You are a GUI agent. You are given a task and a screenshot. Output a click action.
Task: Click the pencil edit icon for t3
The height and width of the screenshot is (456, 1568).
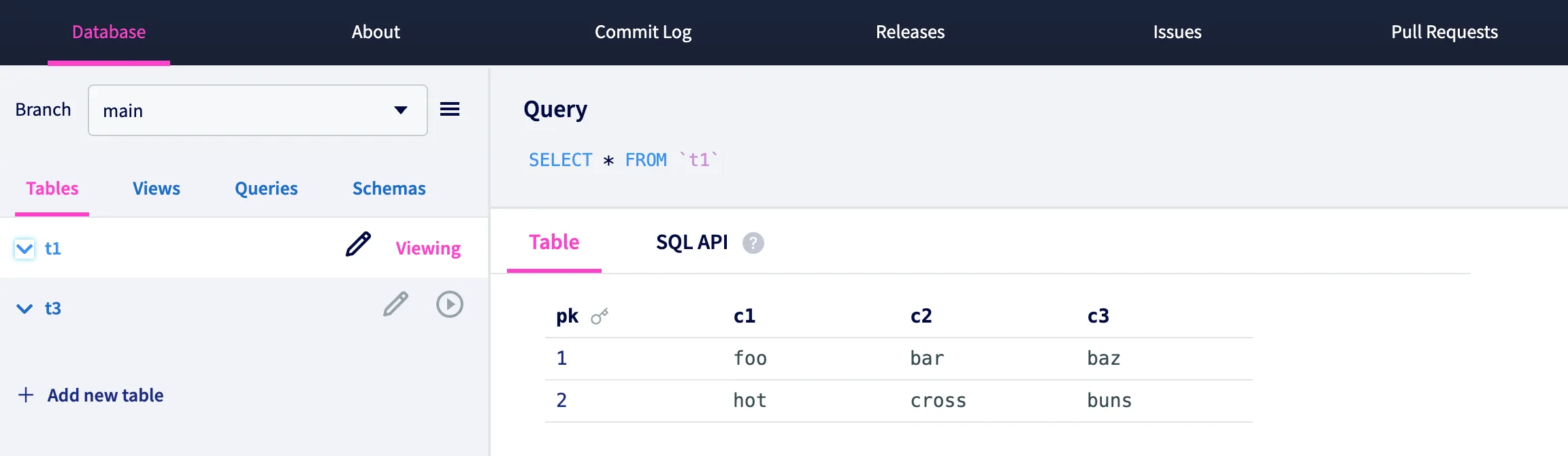[395, 304]
